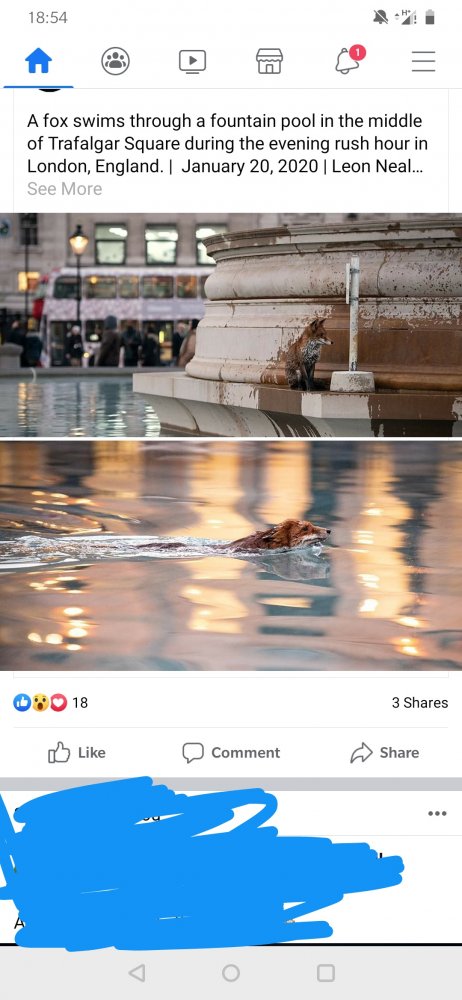Open the Facebook Home feed tab
This screenshot has width=462, height=1000.
coord(38,61)
